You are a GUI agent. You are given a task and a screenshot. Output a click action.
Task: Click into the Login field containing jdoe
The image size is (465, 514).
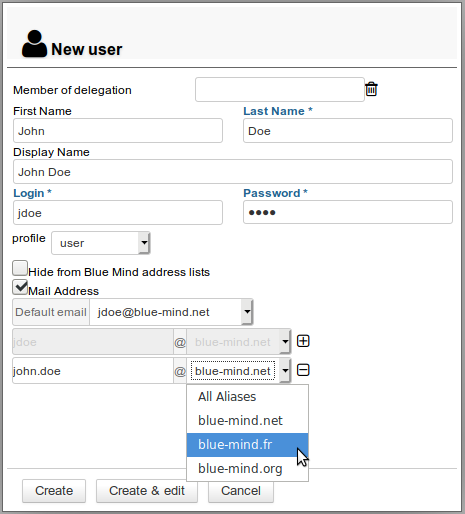tap(118, 212)
